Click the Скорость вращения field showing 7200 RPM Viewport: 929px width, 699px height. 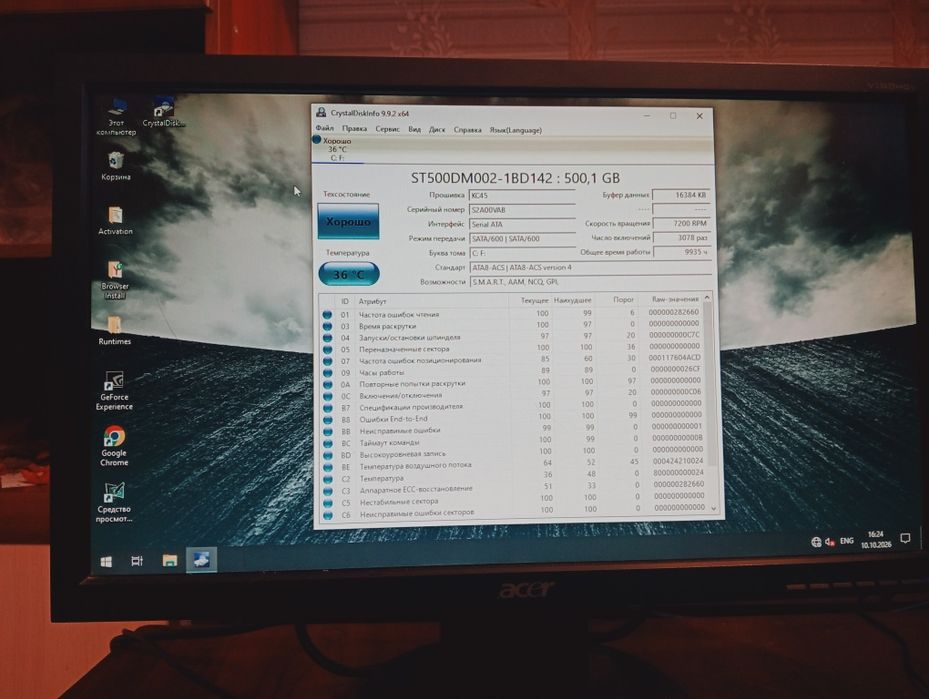click(x=681, y=223)
